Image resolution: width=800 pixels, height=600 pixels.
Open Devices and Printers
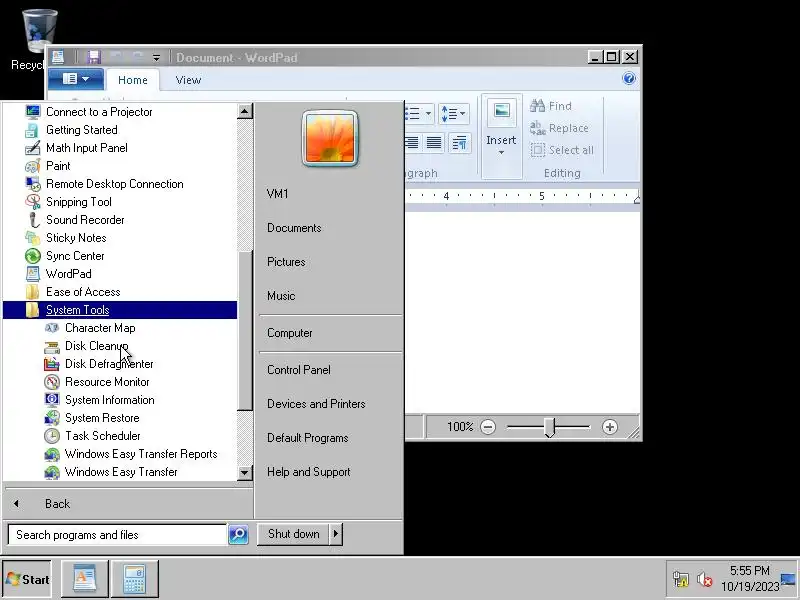(316, 404)
